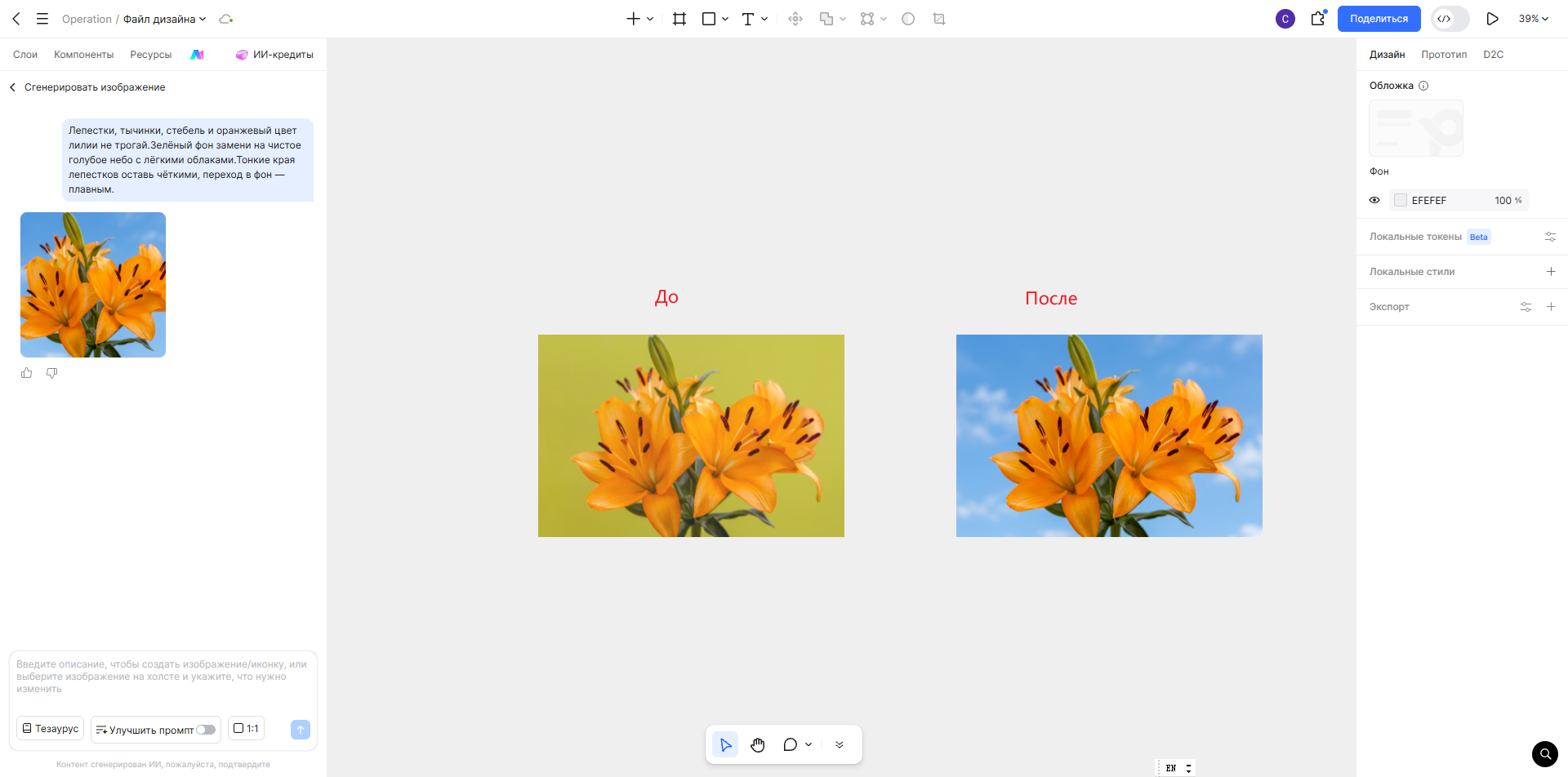Open the Тезаурус button
The height and width of the screenshot is (777, 1568).
click(51, 729)
